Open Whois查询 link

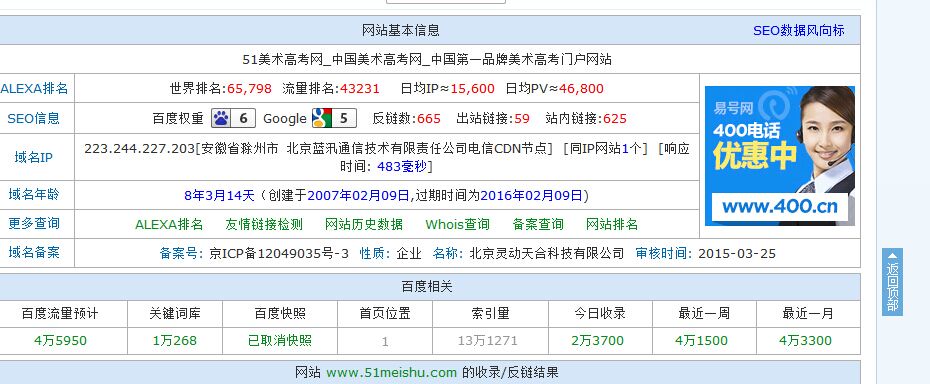click(x=457, y=224)
